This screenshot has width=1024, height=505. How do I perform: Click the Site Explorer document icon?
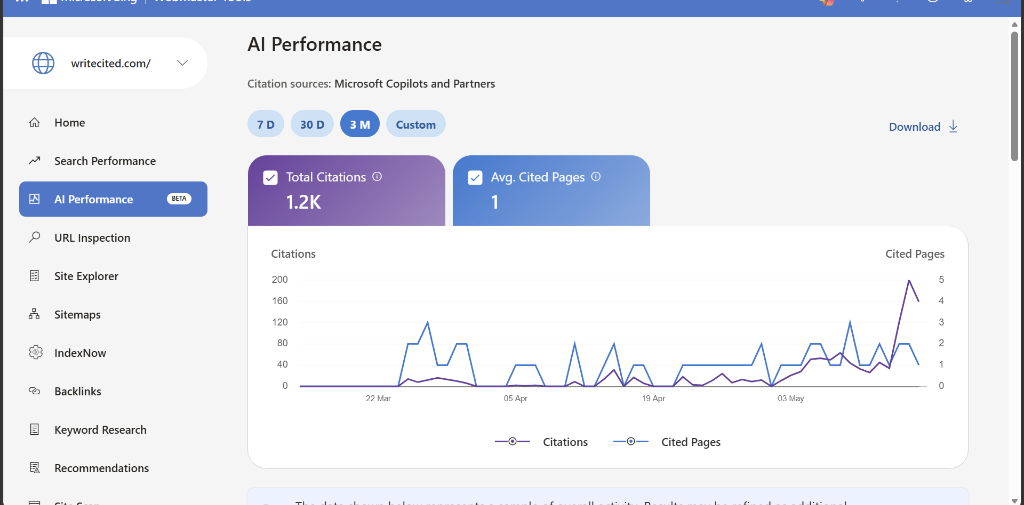coord(35,276)
